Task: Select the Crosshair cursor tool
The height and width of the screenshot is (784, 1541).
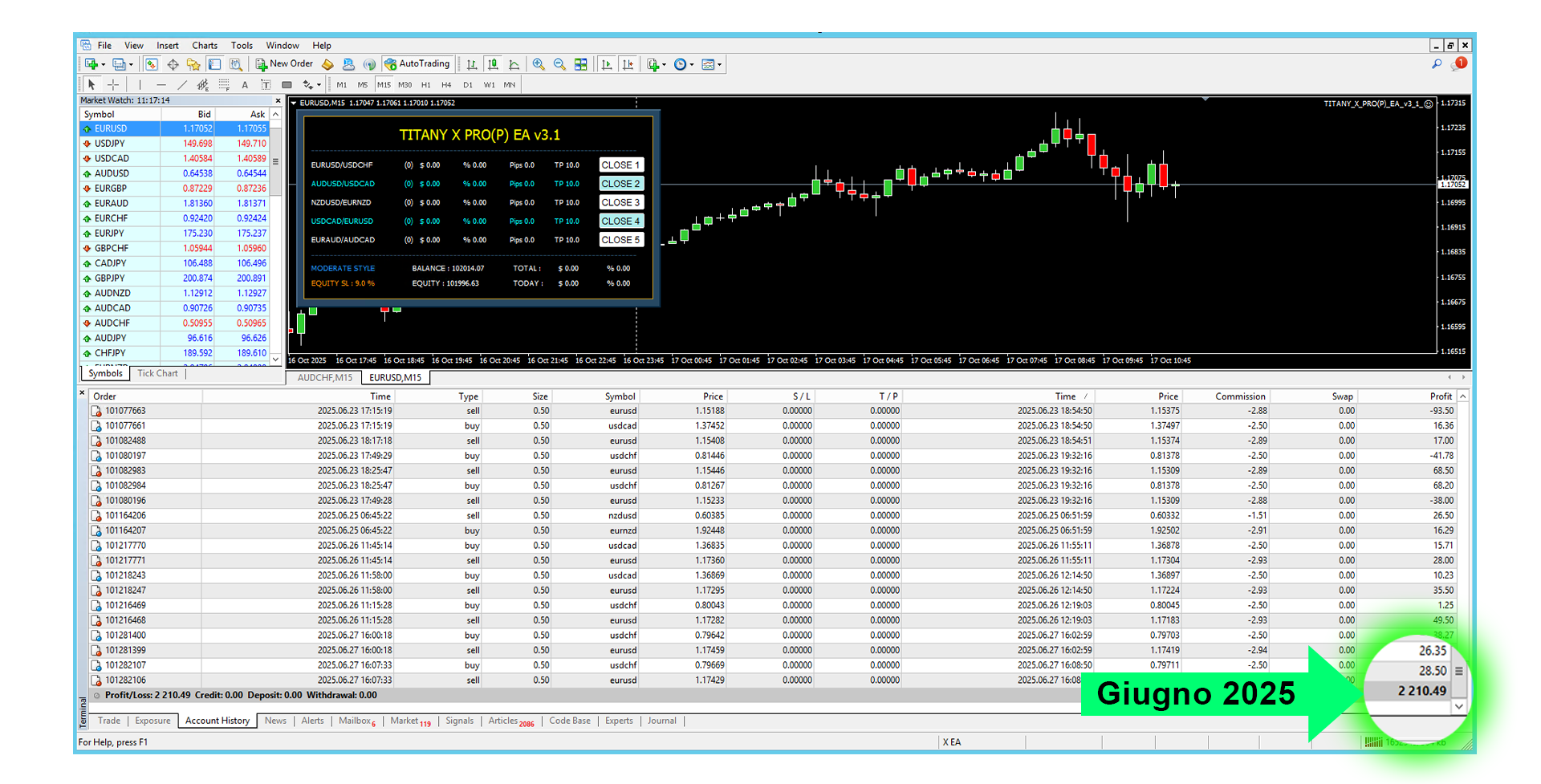Action: [x=113, y=85]
